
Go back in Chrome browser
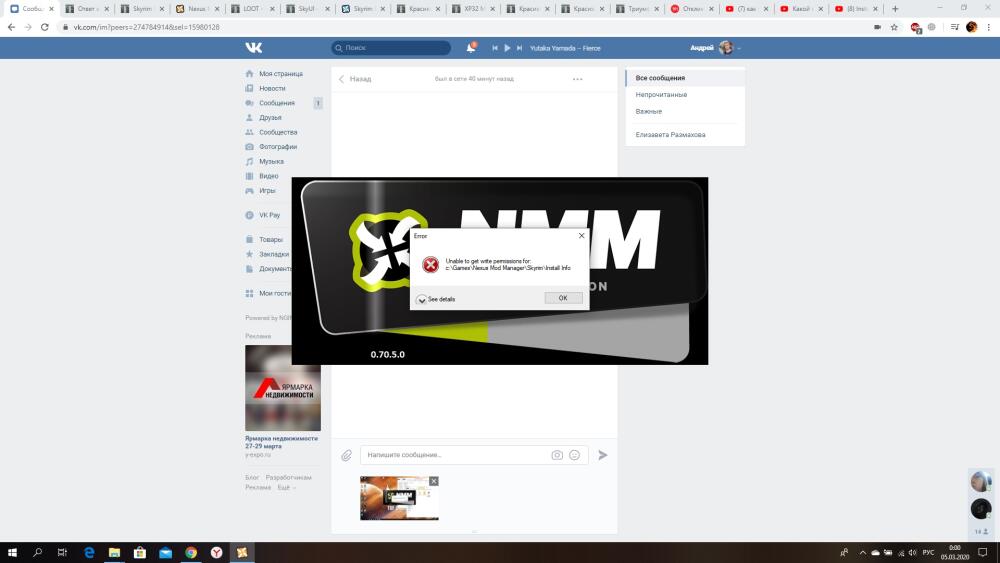11,27
